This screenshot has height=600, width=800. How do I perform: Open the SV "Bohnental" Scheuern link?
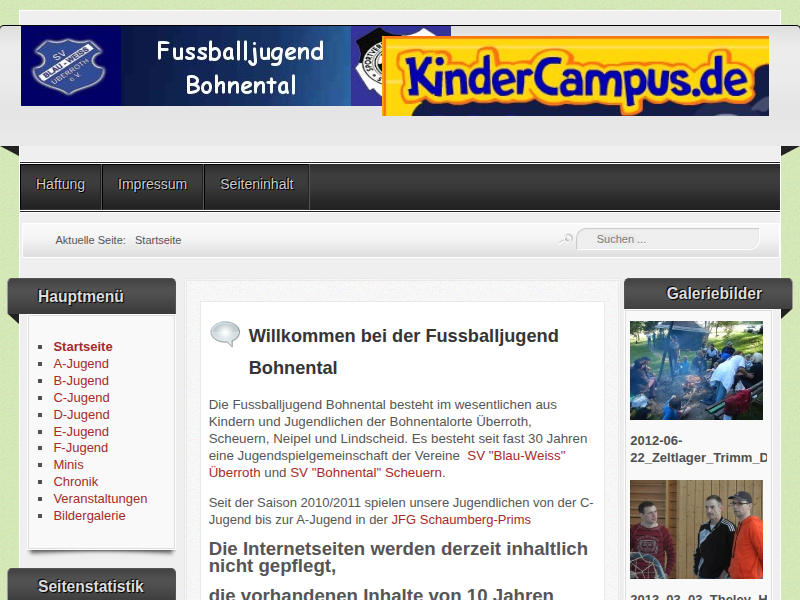(x=366, y=473)
